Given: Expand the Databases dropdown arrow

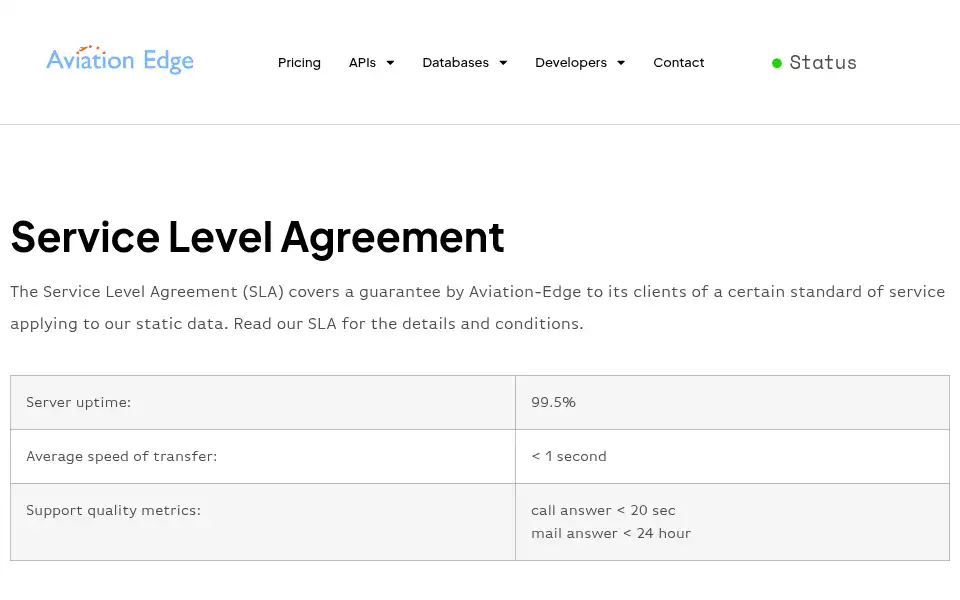Looking at the screenshot, I should 503,63.
